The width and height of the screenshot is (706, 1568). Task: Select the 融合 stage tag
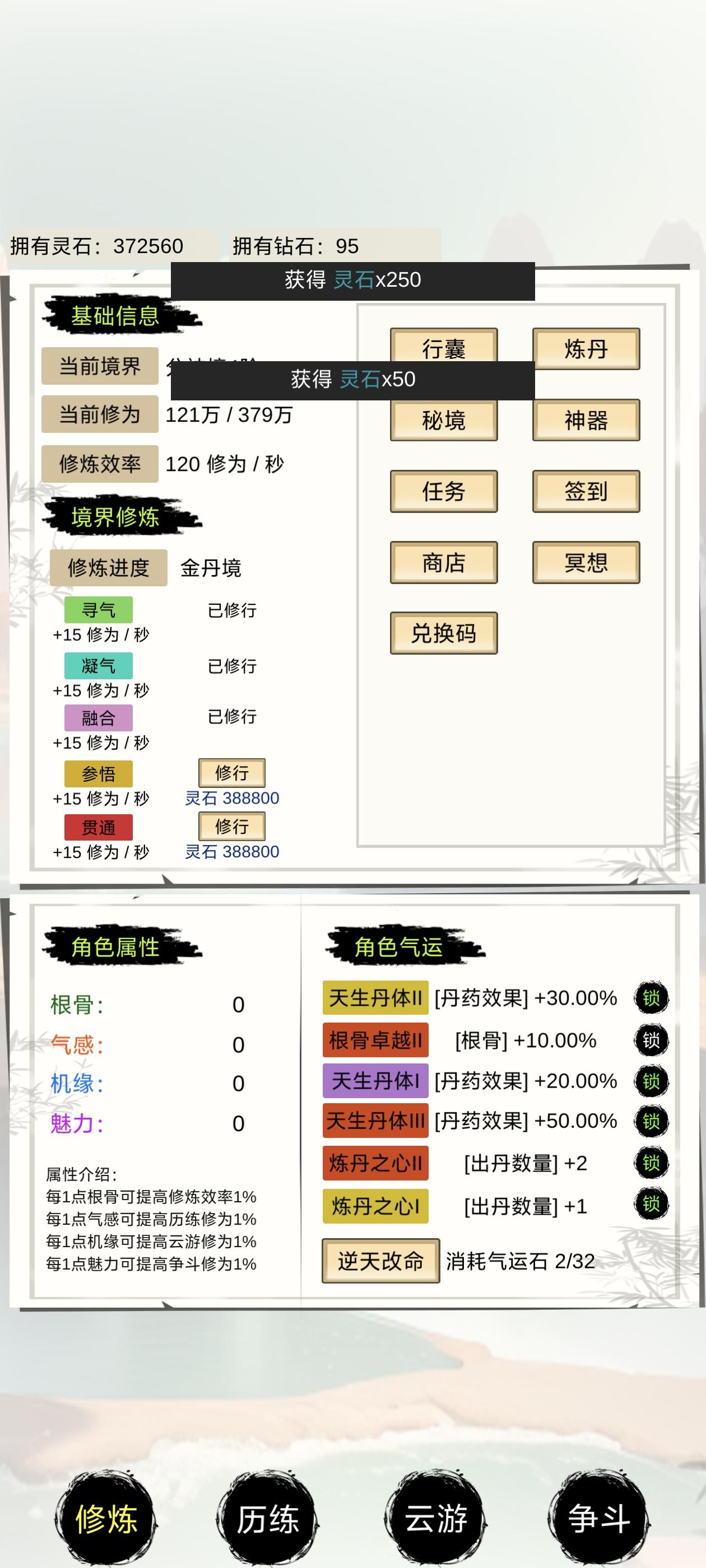(99, 718)
